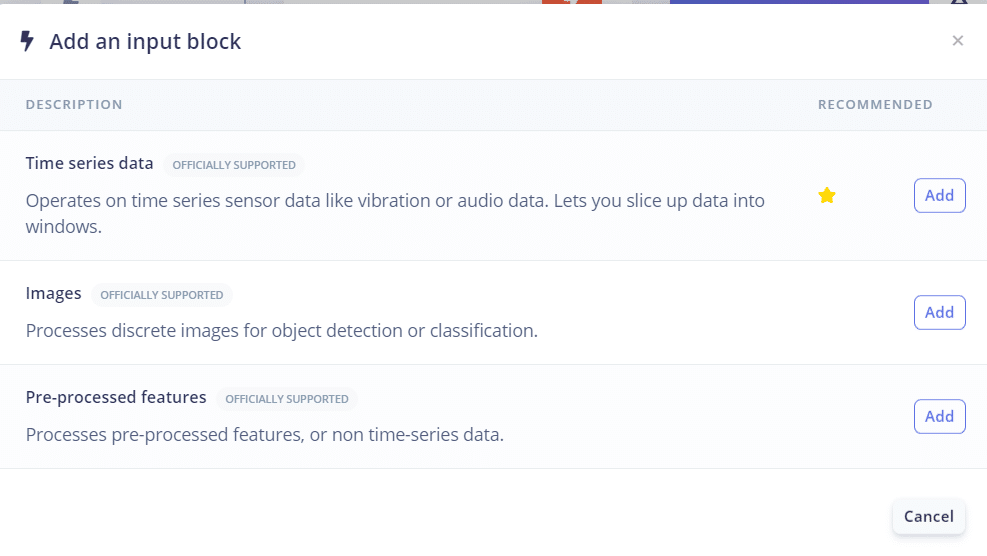
Task: Close the dialog with the X icon
Action: tap(958, 41)
